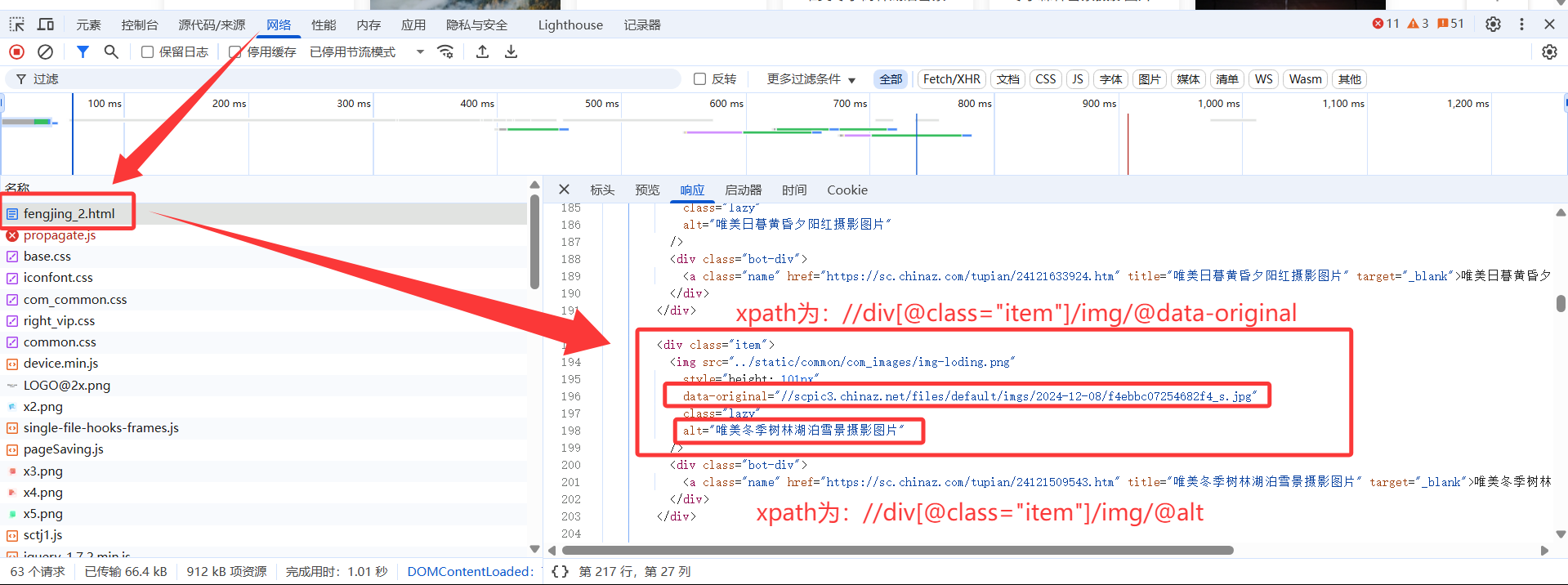Enable the 保留日志 checkbox
The width and height of the screenshot is (1568, 585).
(x=148, y=52)
